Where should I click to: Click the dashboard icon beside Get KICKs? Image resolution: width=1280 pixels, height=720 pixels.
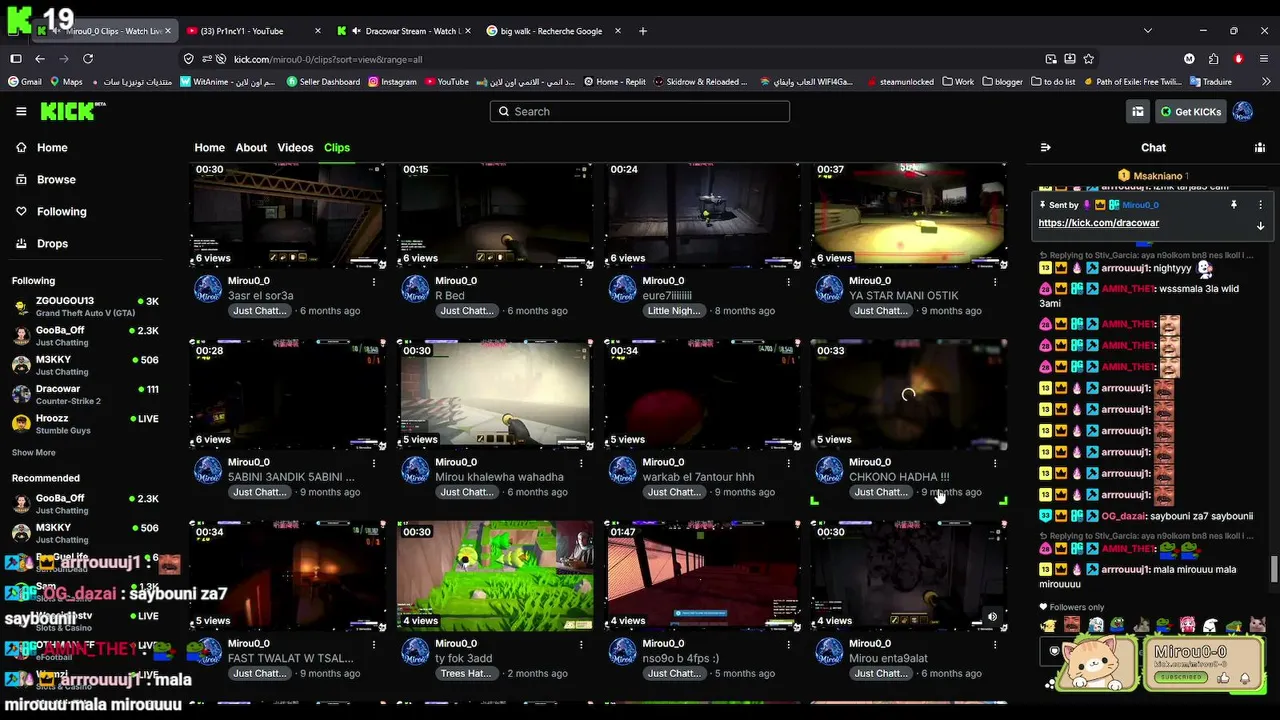pos(1137,111)
